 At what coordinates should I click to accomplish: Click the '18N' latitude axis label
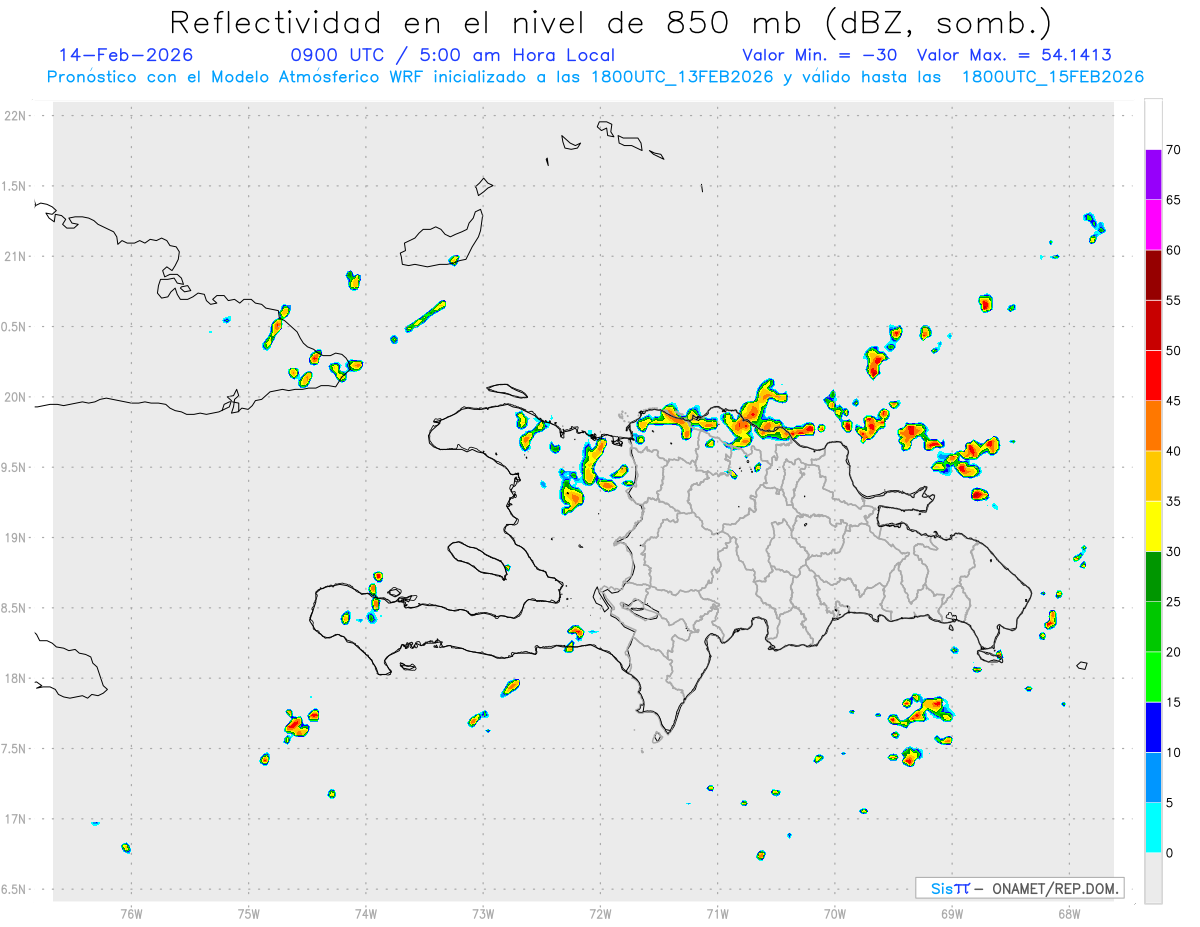click(x=17, y=679)
